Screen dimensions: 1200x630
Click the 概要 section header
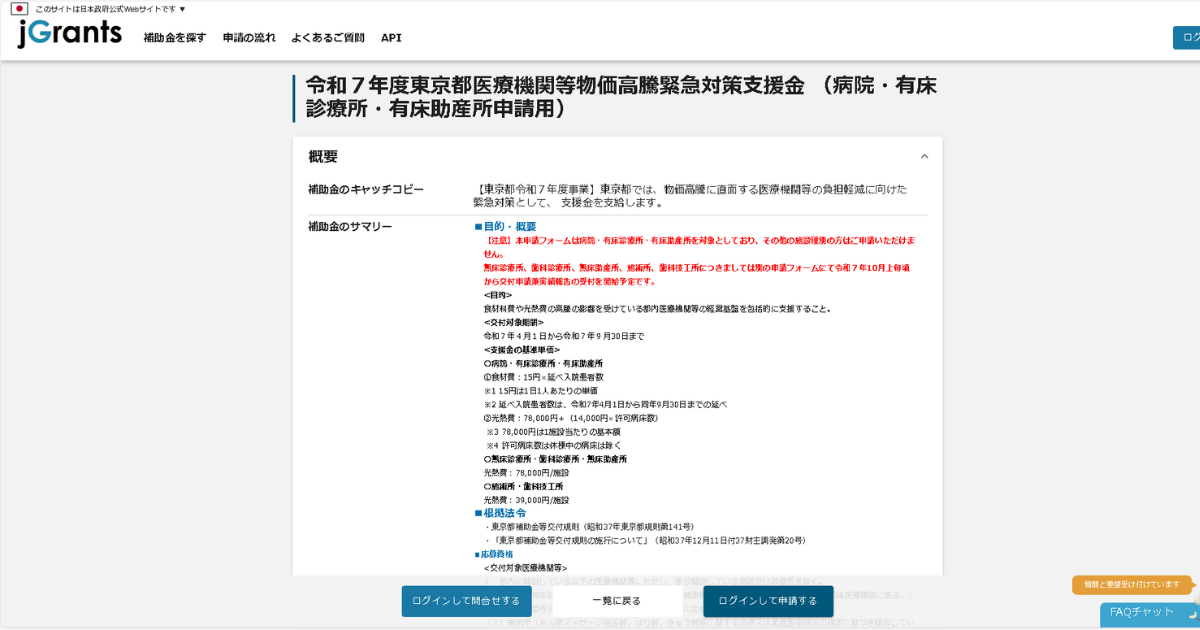(x=323, y=157)
